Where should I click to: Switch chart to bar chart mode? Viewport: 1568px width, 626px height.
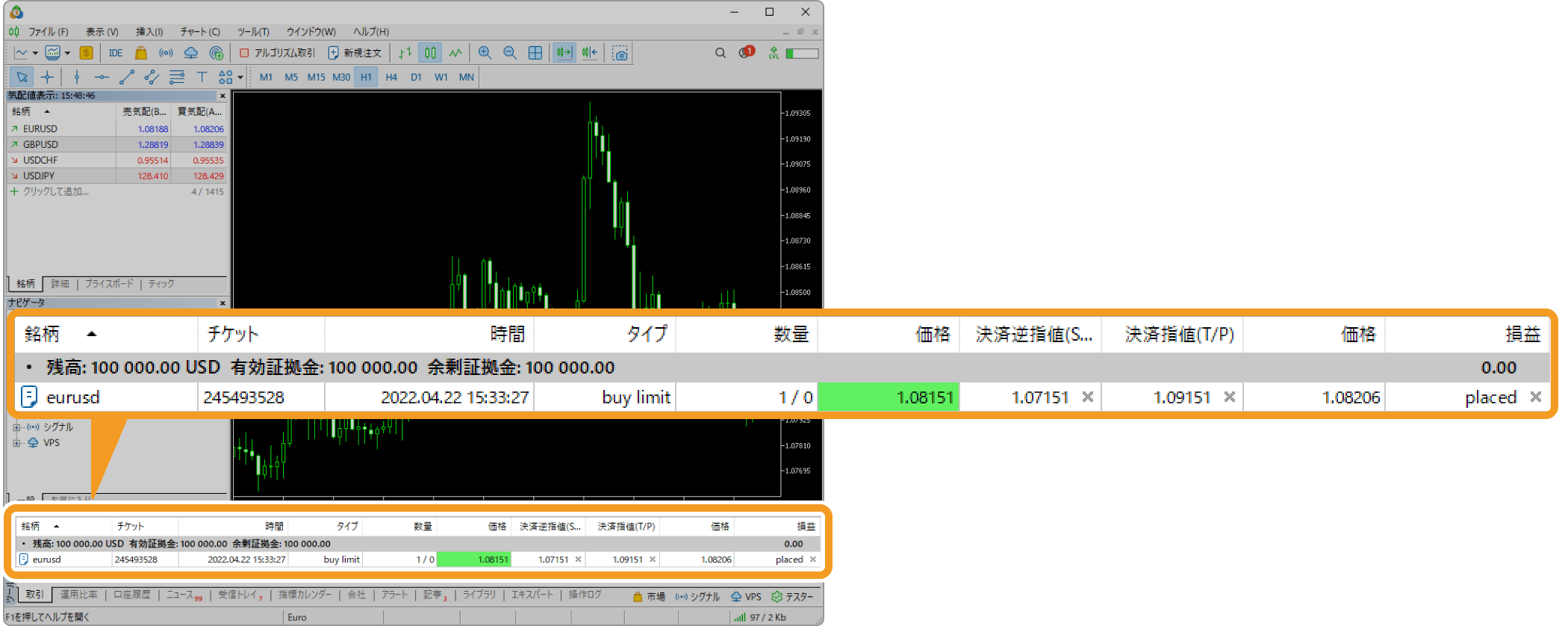coord(405,53)
